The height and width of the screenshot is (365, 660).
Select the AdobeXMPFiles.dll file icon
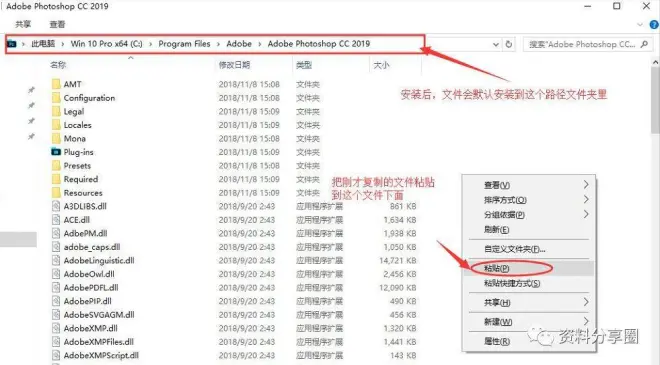56,341
